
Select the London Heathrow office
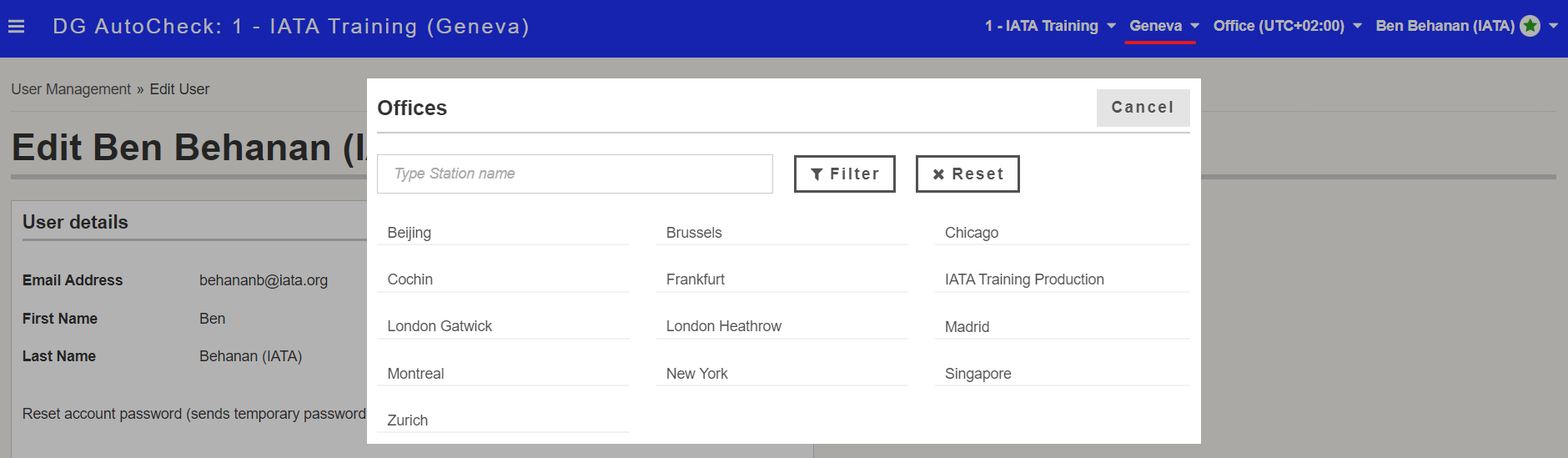tap(781, 326)
